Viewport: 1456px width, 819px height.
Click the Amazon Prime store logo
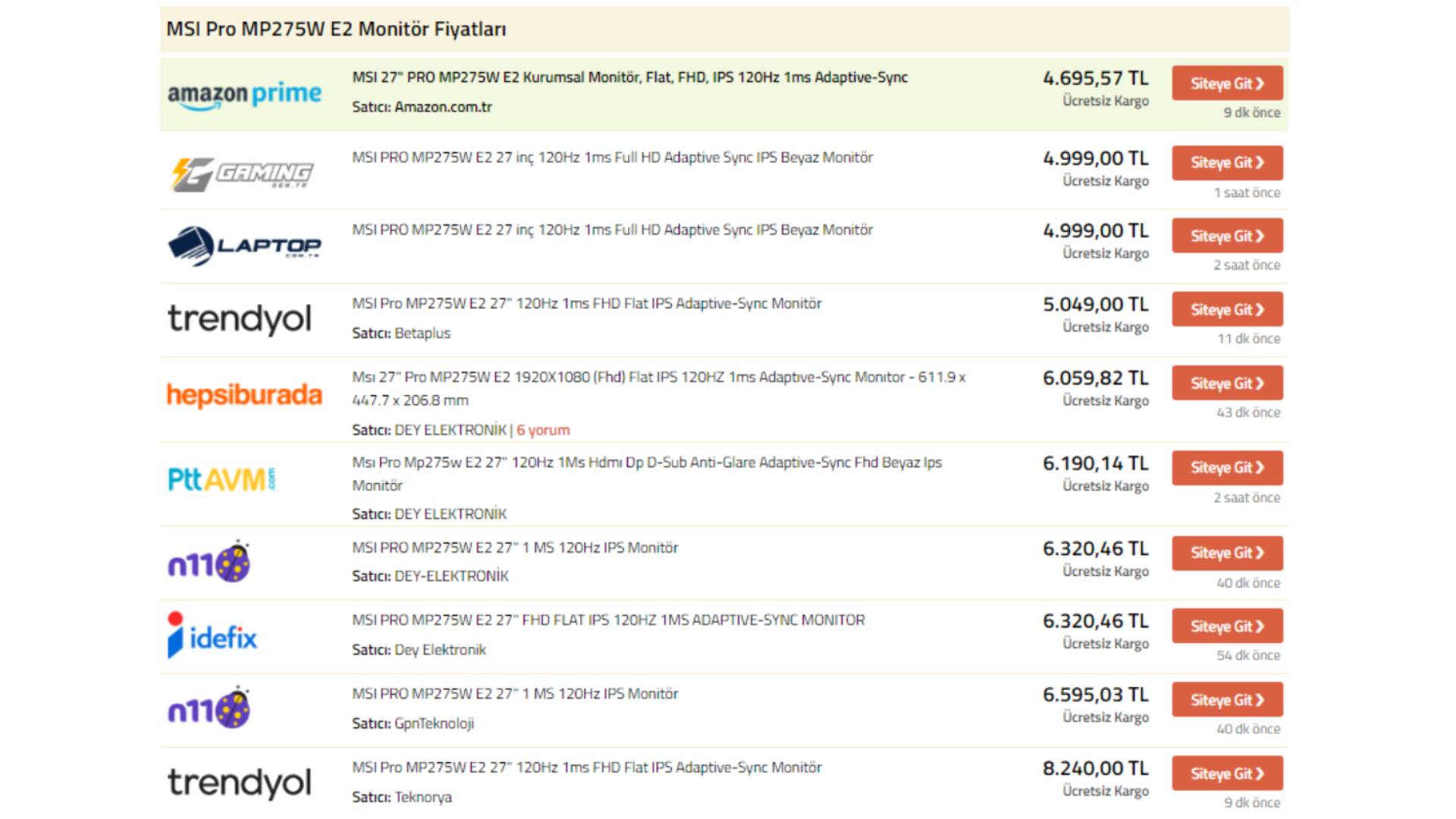(244, 95)
